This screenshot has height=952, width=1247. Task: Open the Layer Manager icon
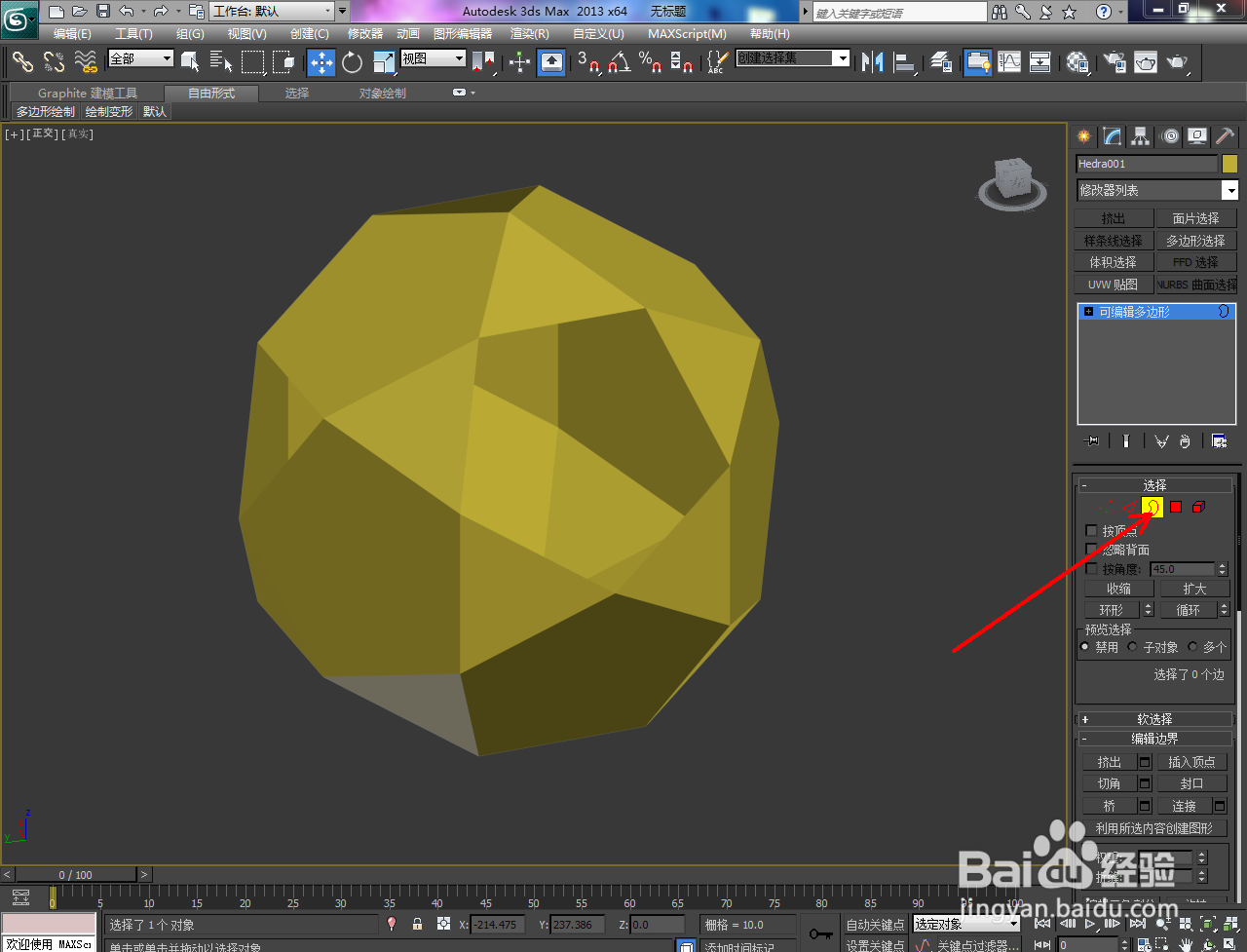pos(941,62)
